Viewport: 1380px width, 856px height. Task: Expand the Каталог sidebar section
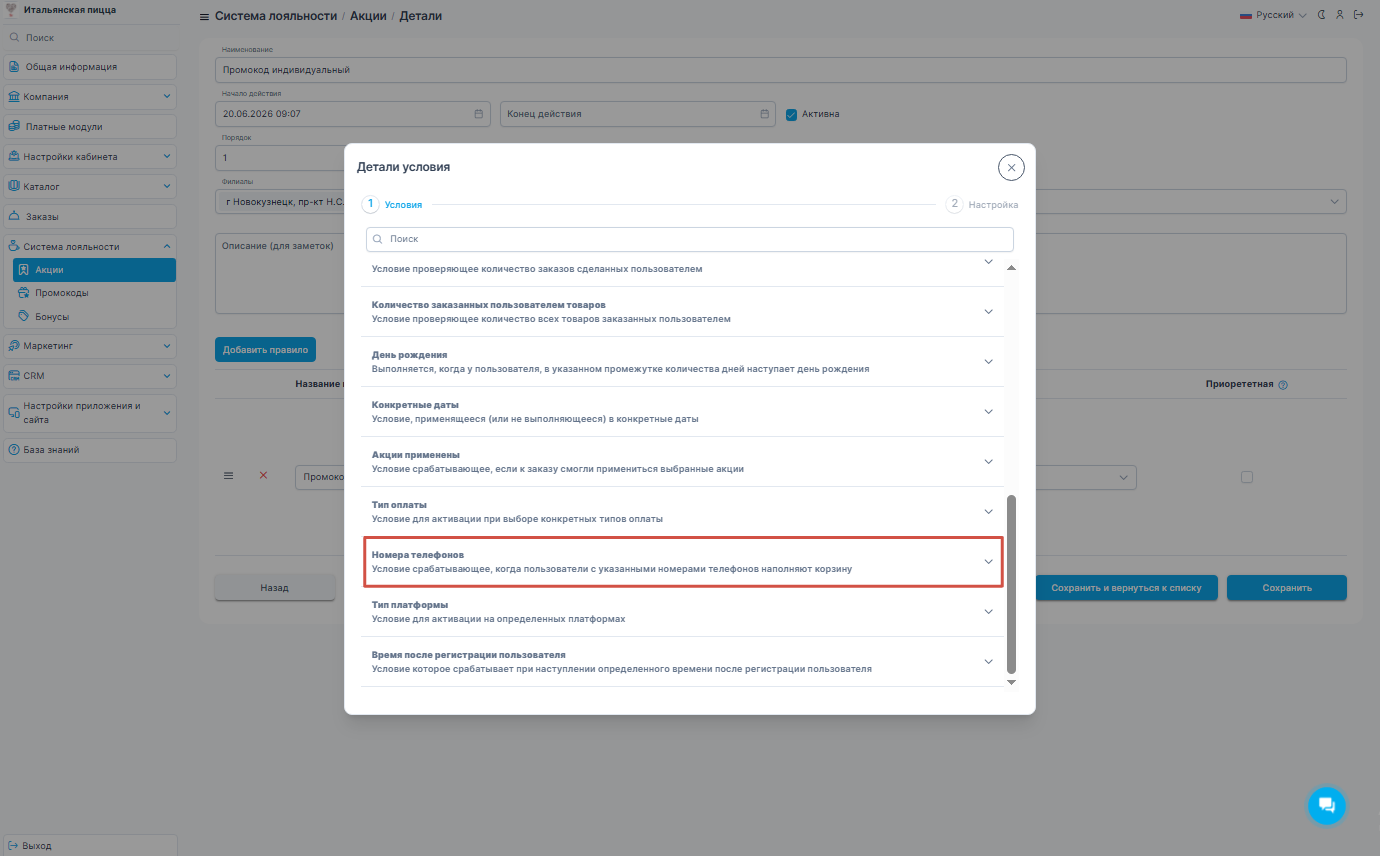(x=167, y=187)
